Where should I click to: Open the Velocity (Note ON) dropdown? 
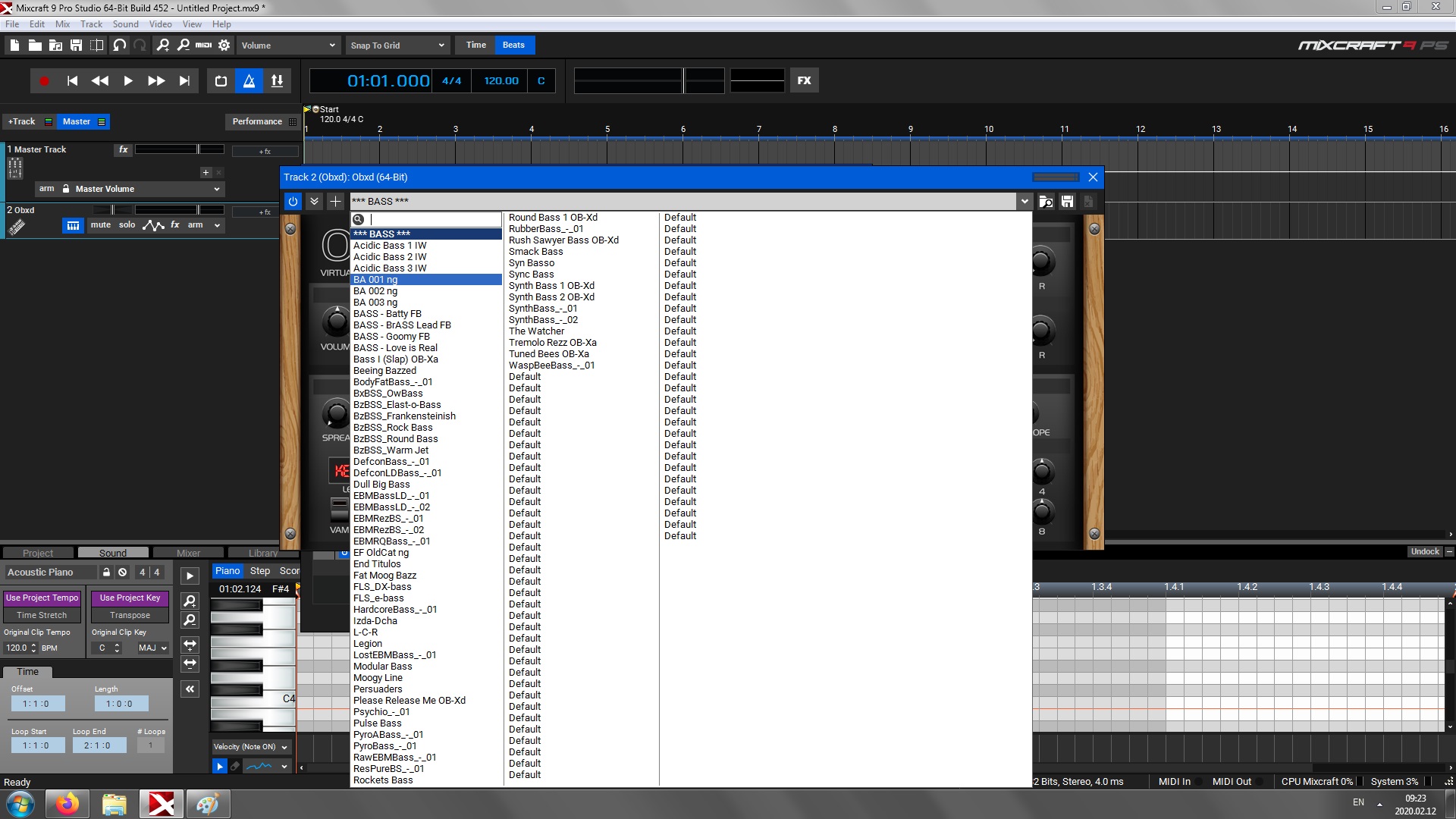coord(250,746)
